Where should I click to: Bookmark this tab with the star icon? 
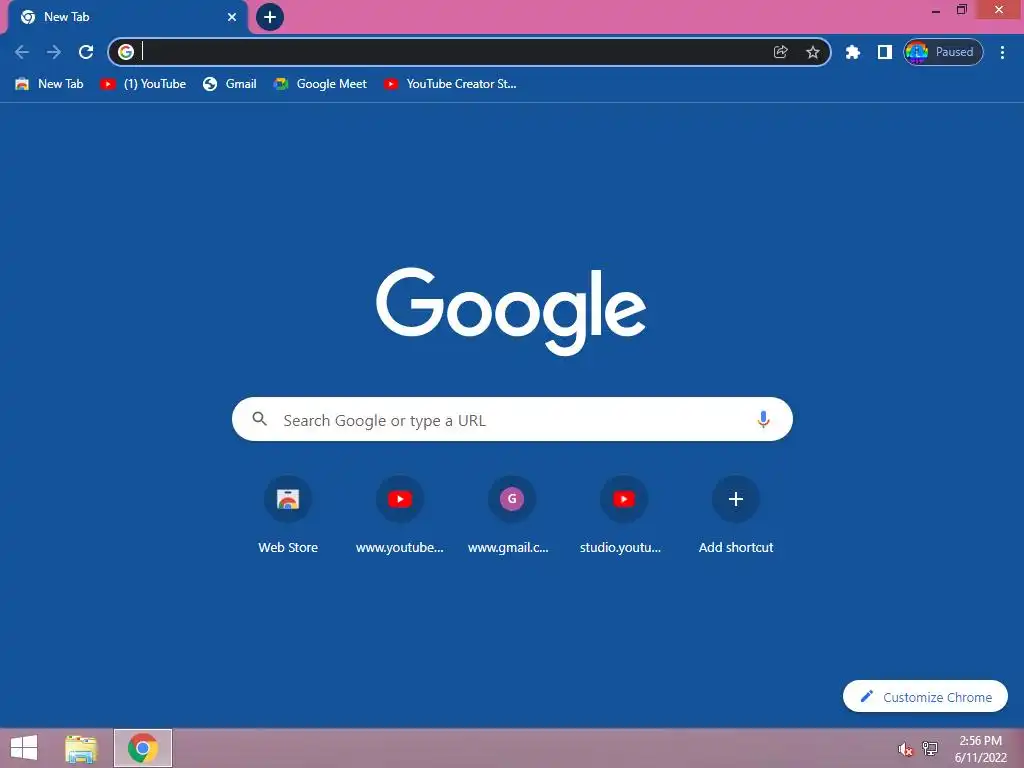[x=812, y=52]
